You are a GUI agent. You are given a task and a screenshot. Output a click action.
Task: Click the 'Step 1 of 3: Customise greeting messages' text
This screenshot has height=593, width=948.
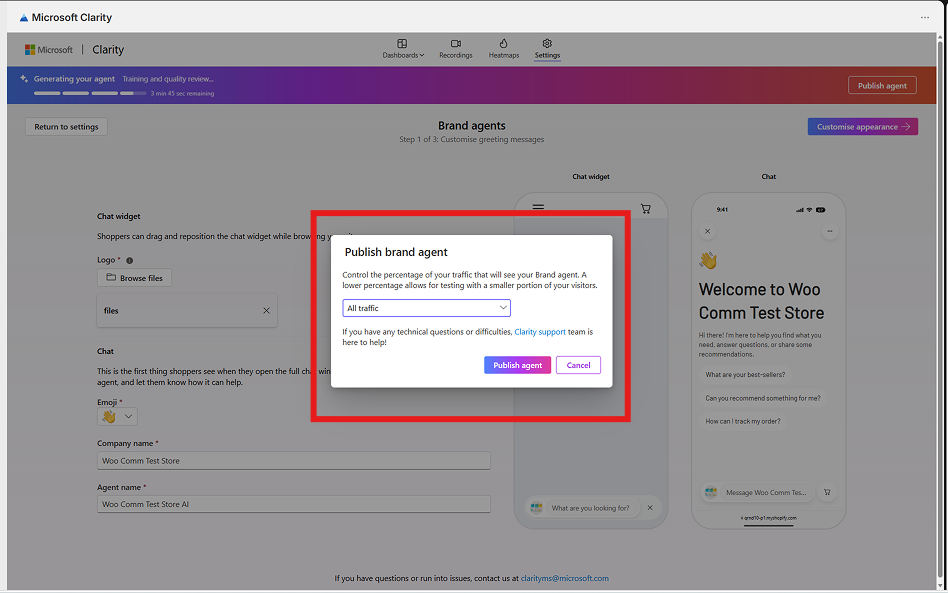click(x=472, y=140)
